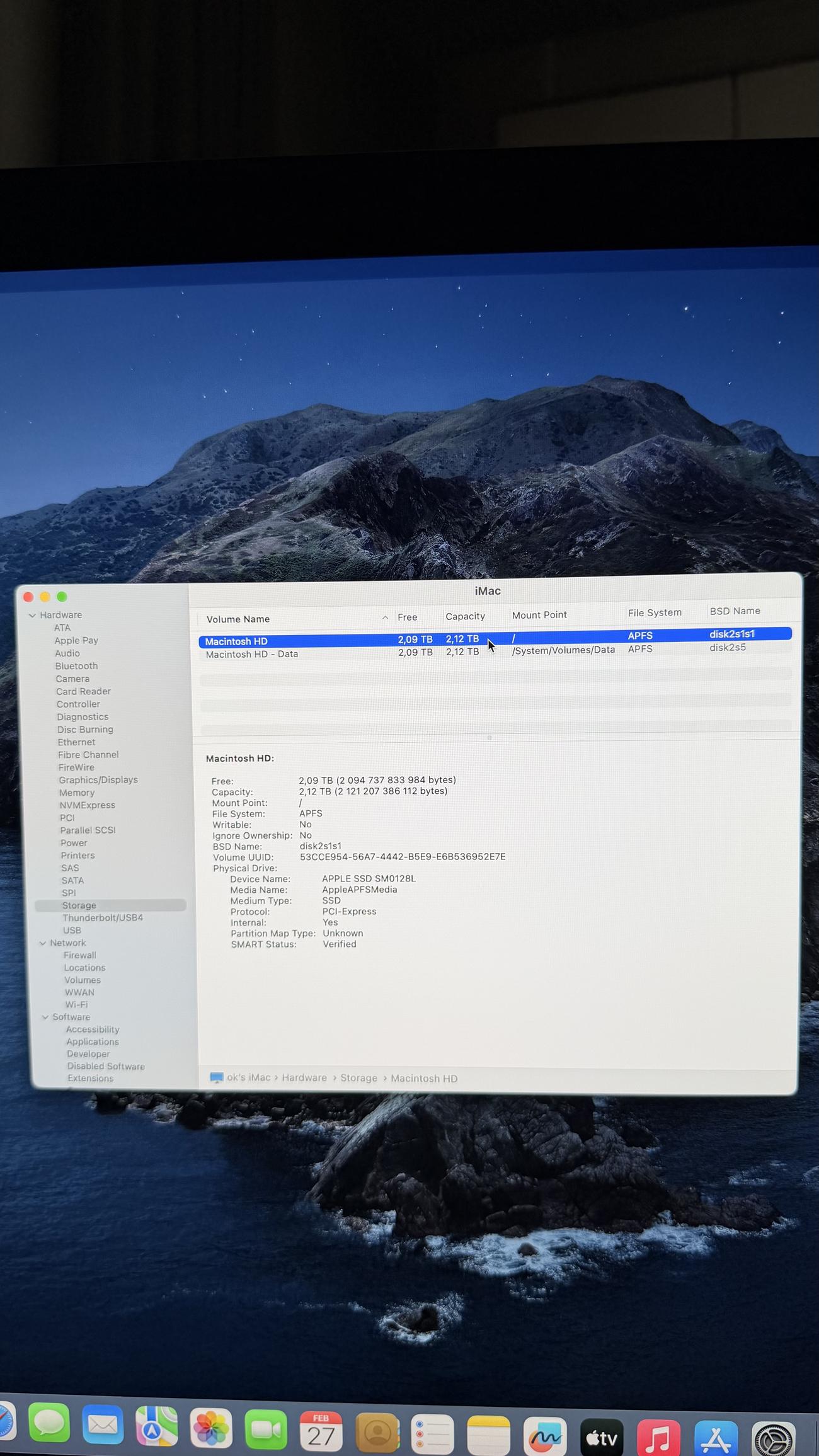Collapse the Software section chevron
Image resolution: width=819 pixels, height=1456 pixels.
coord(45,1017)
